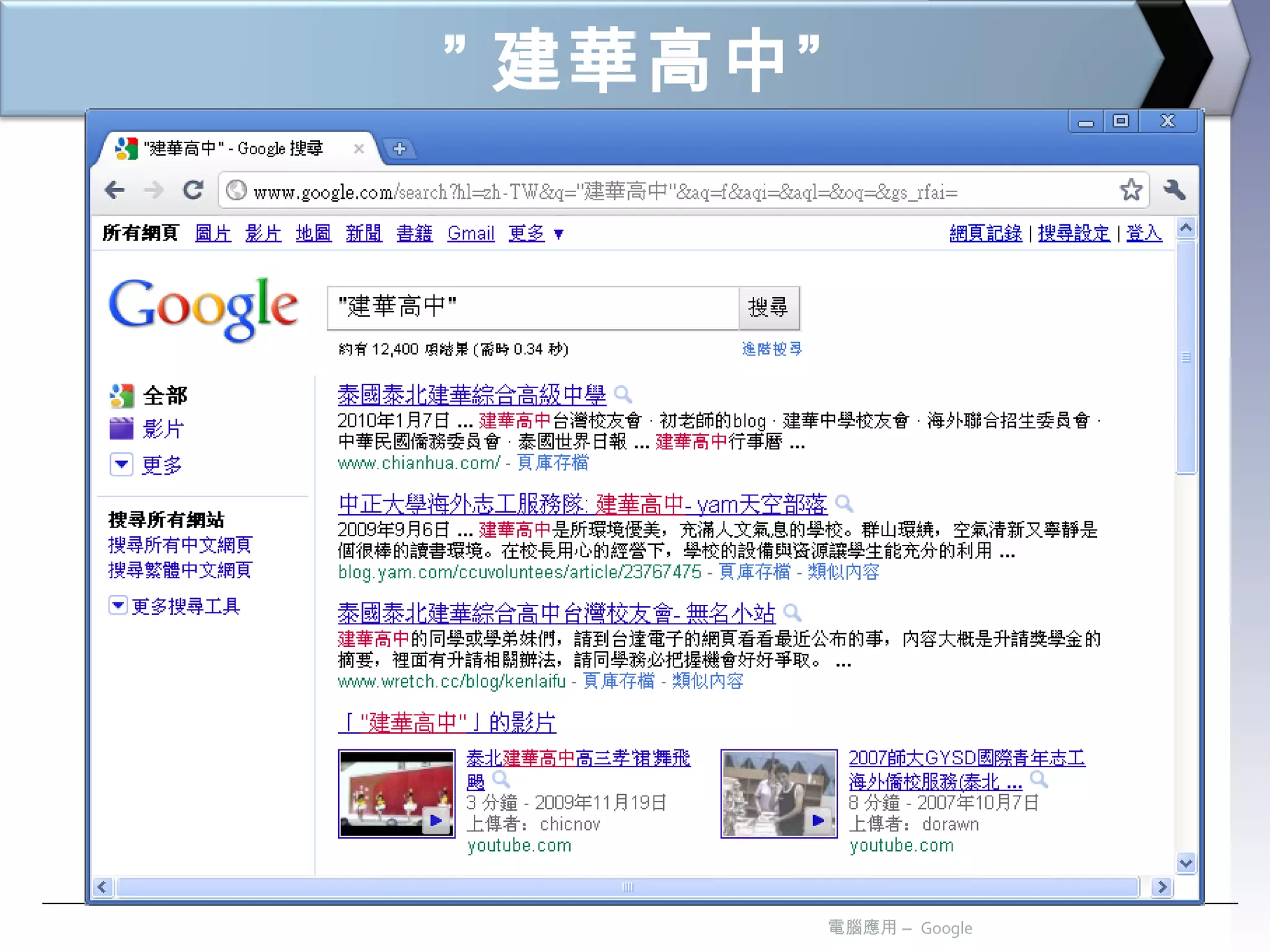Focus the search box containing "建華高中"
Image resolution: width=1270 pixels, height=952 pixels.
[x=533, y=307]
